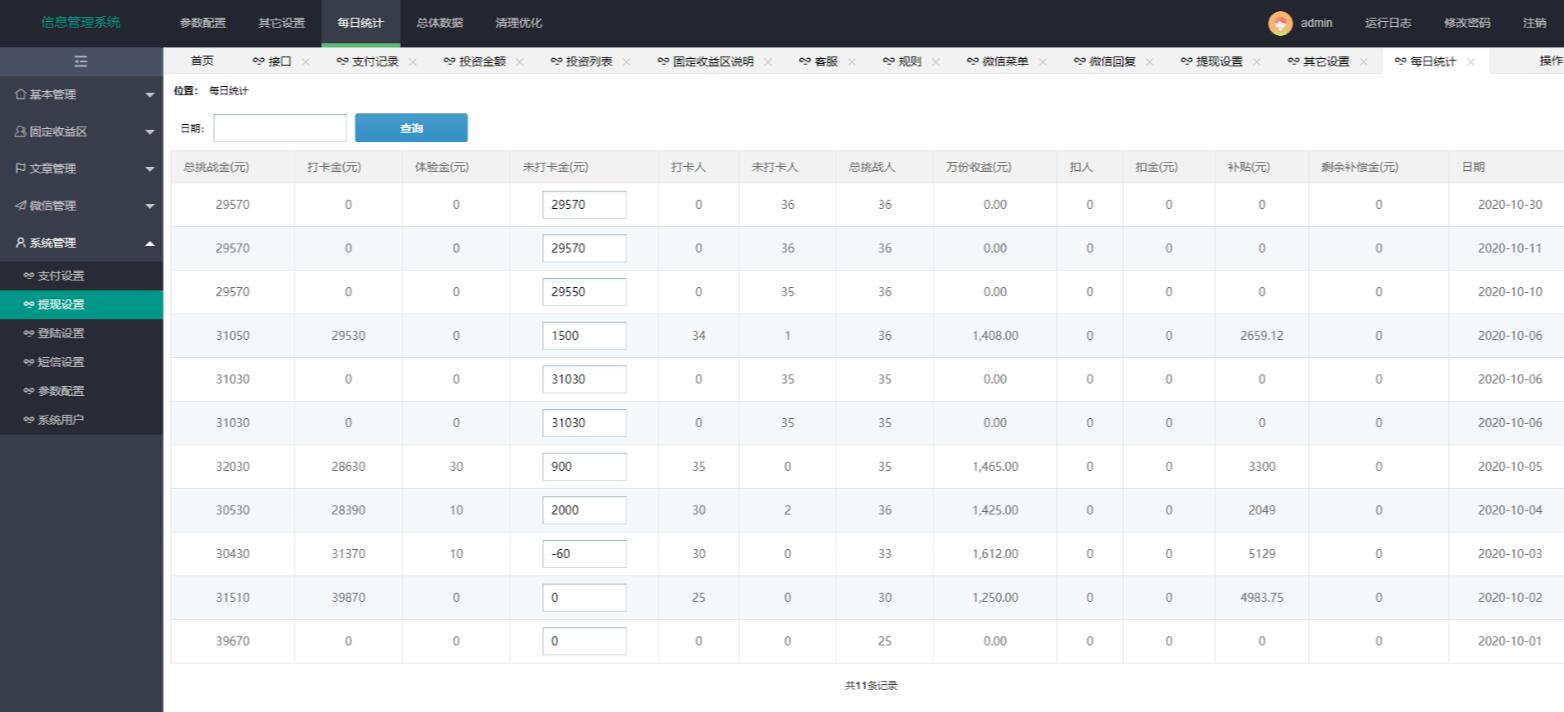Select 参数配置 in the top navigation
Screen dimensions: 1564x712
[203, 23]
